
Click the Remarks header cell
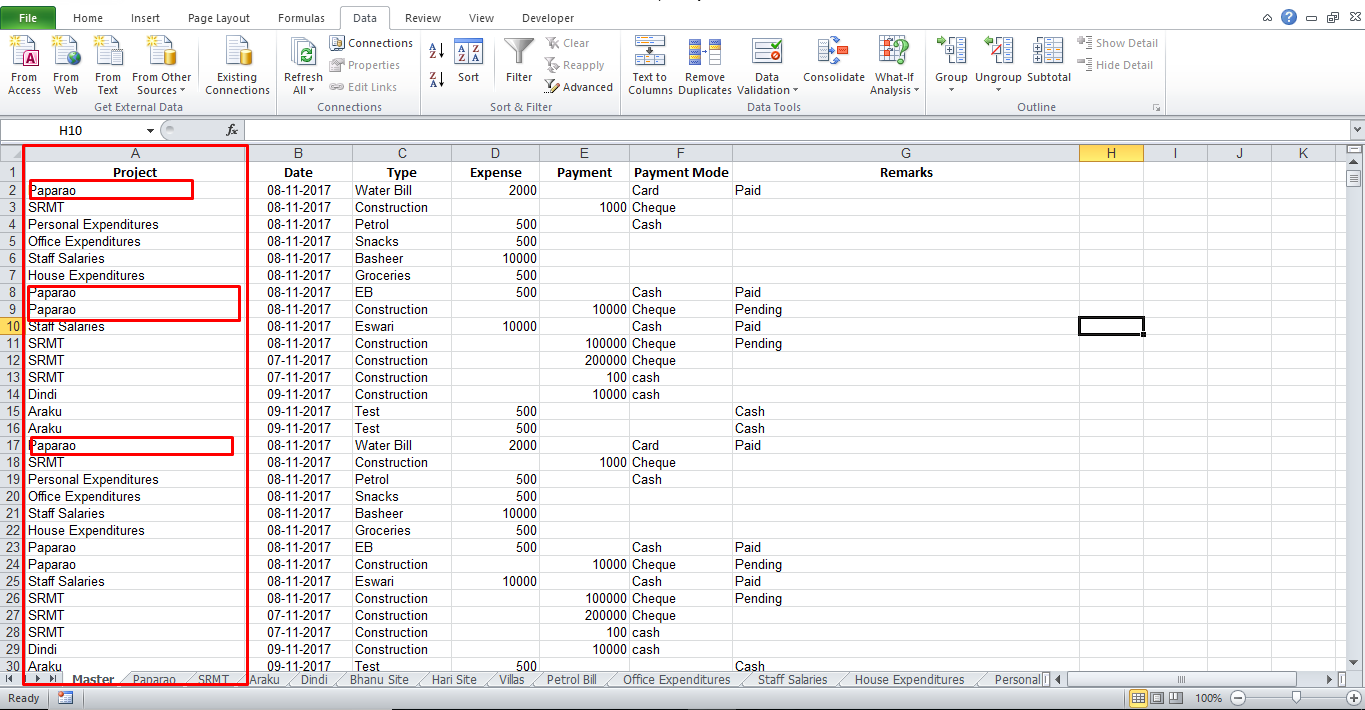click(906, 172)
